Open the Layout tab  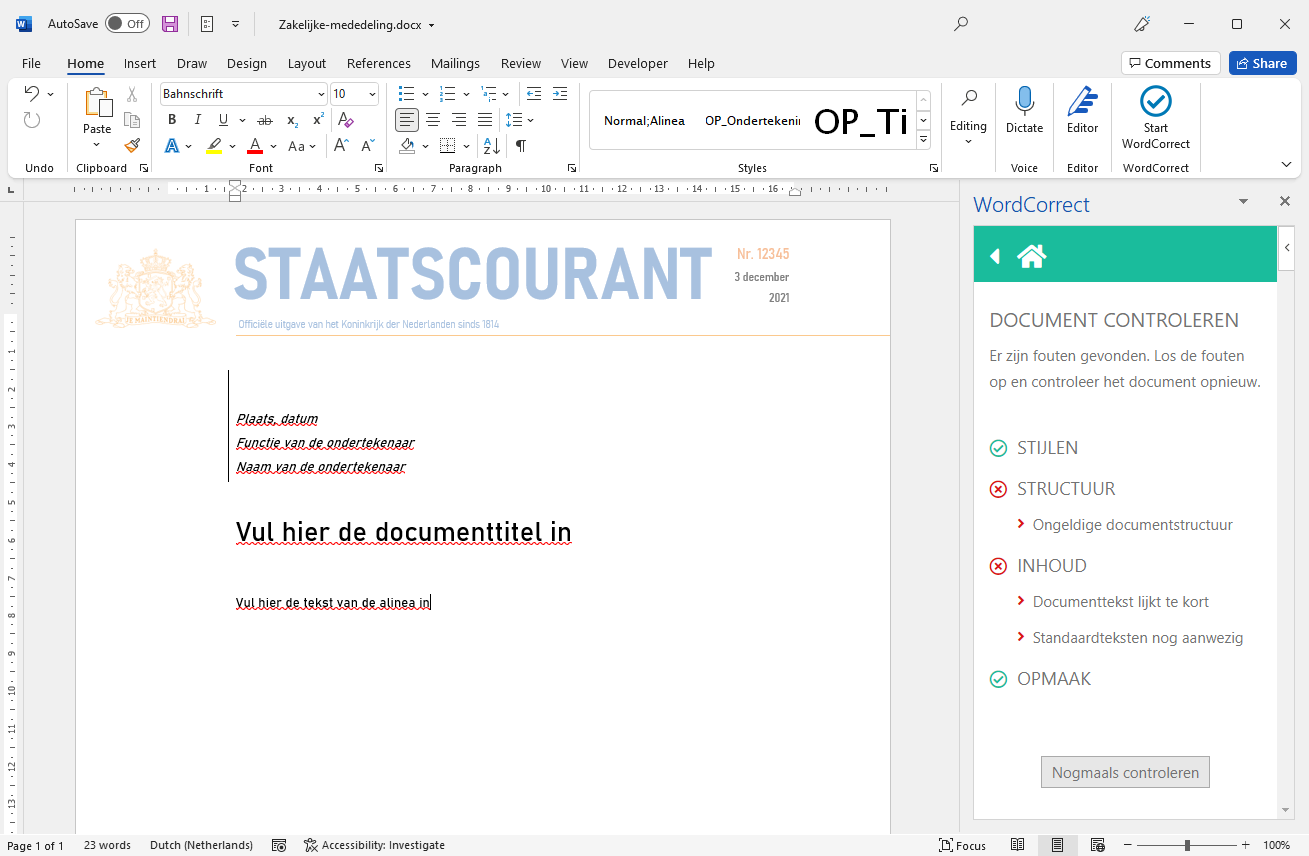(x=307, y=63)
